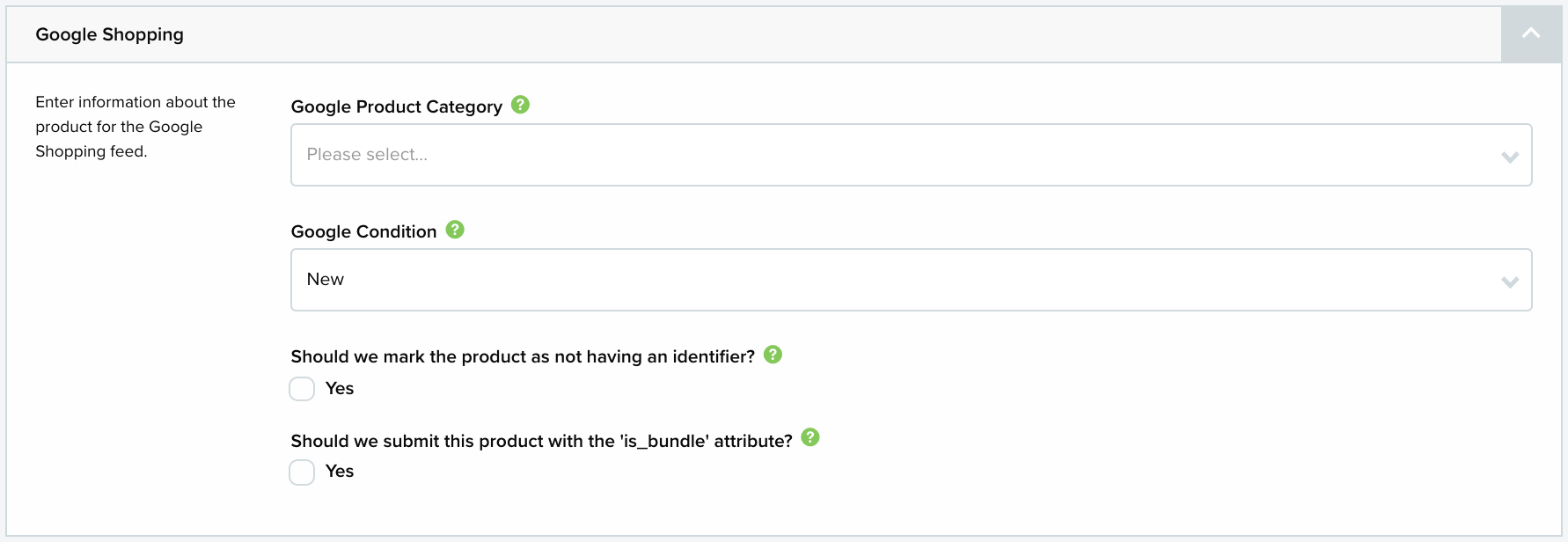This screenshot has height=542, width=1568.
Task: Select the 'Please select...' placeholder text
Action: 367,155
